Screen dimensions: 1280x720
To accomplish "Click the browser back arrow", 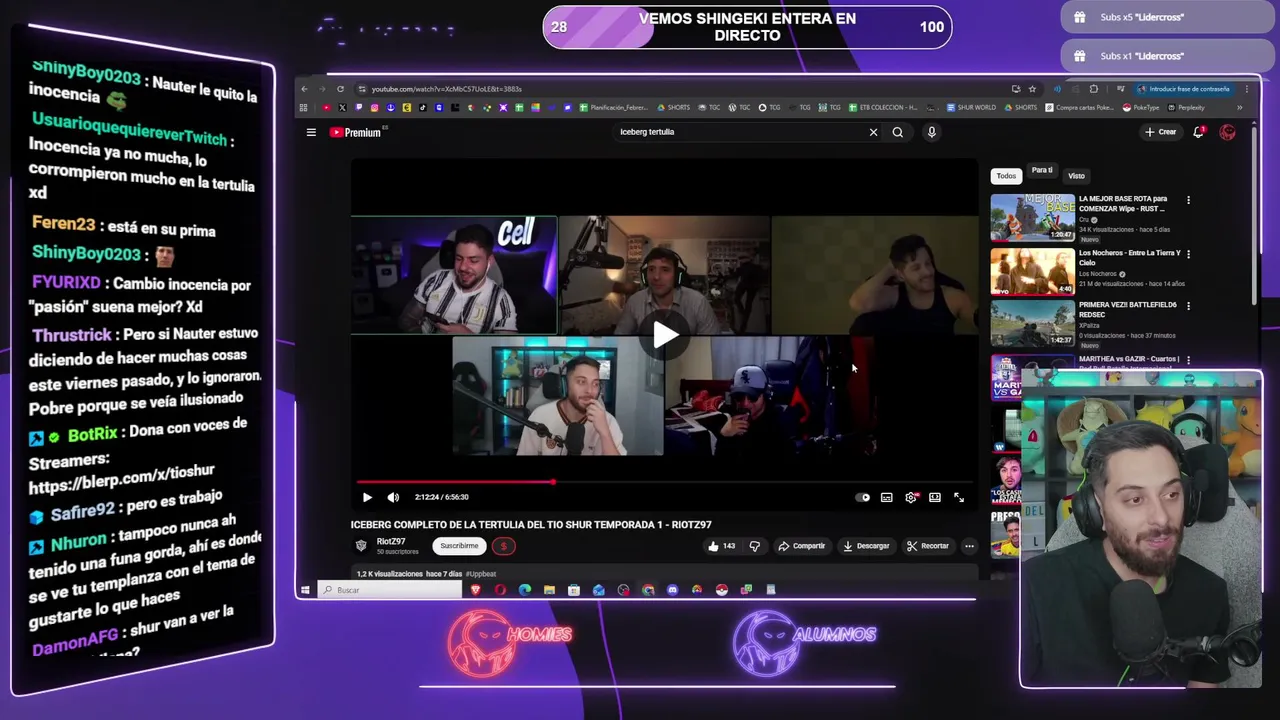I will point(304,89).
